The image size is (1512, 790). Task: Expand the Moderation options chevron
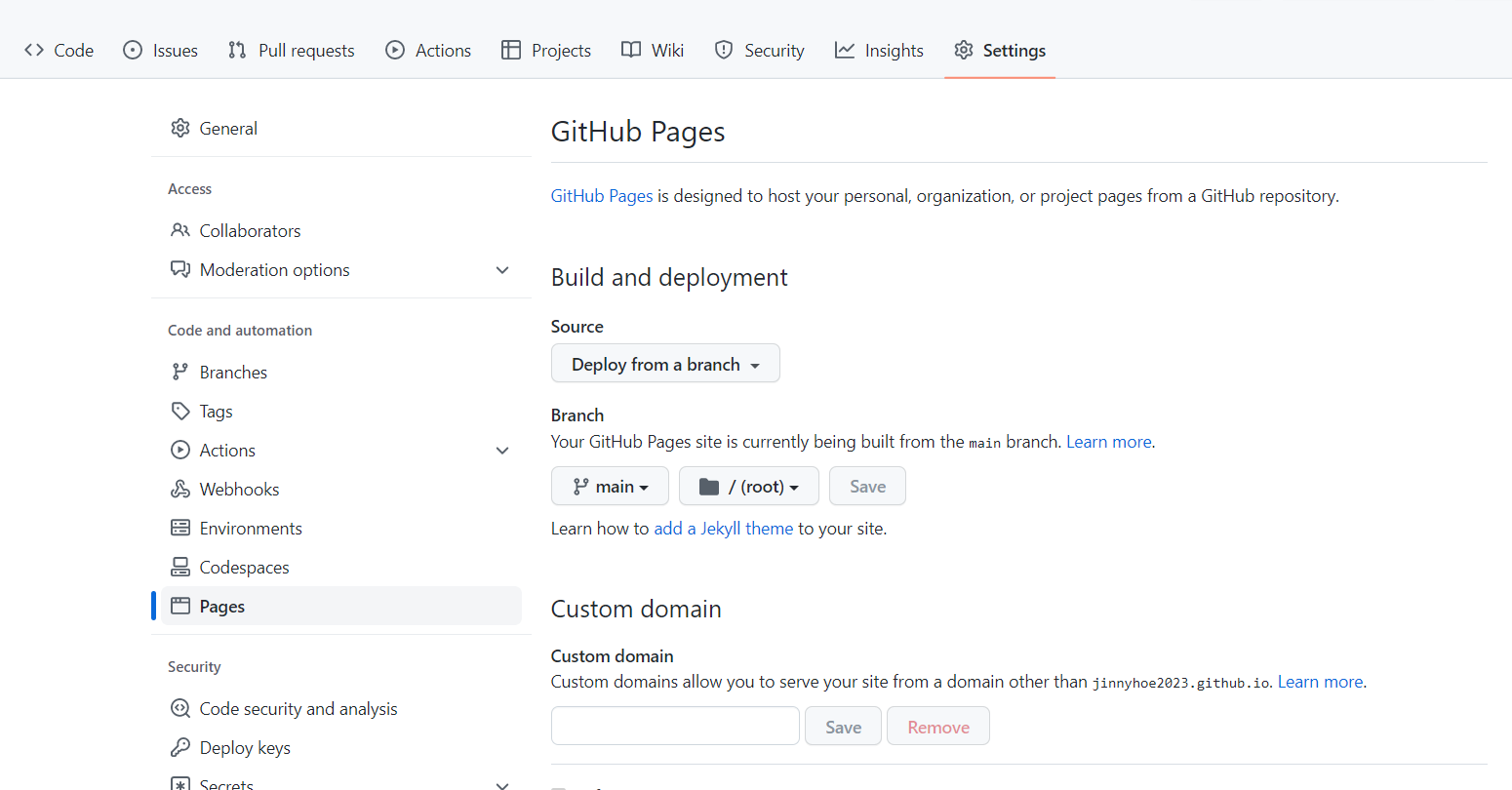(502, 270)
